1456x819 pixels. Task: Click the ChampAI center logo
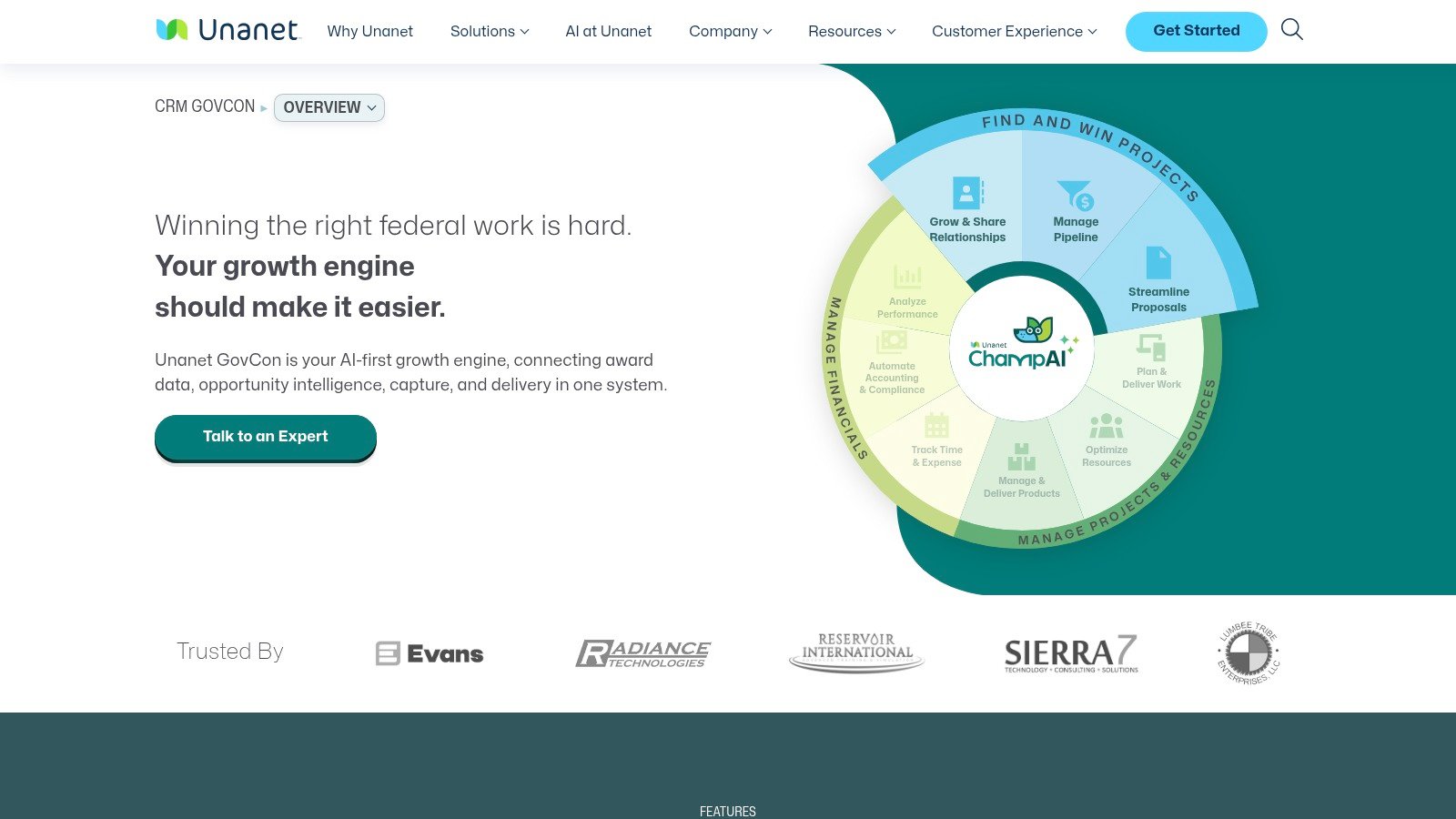[1023, 344]
